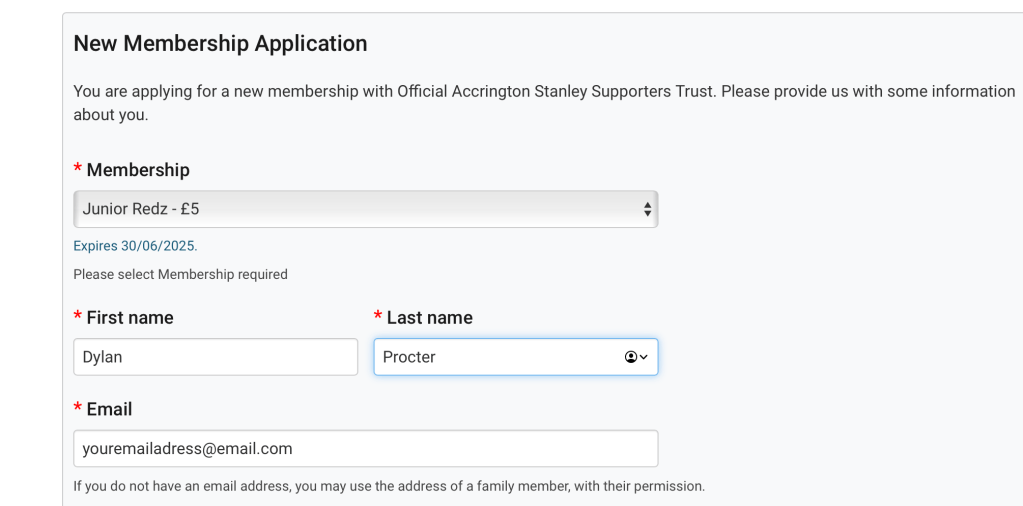Image resolution: width=1023 pixels, height=506 pixels.
Task: Click the Membership field label
Action: [138, 170]
